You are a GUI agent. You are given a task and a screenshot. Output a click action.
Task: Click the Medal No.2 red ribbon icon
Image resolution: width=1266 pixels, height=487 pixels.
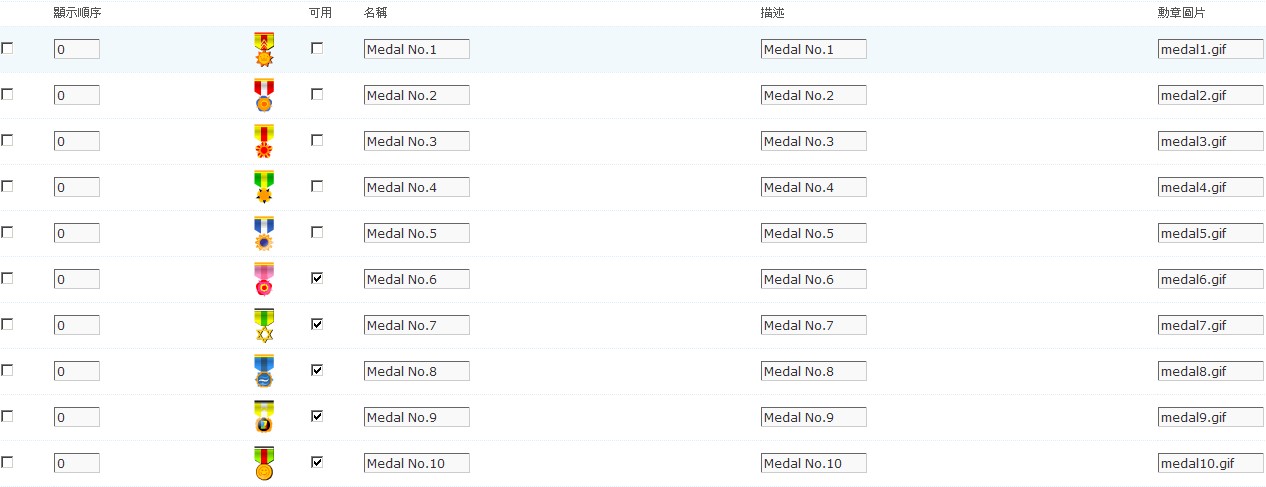coord(264,95)
